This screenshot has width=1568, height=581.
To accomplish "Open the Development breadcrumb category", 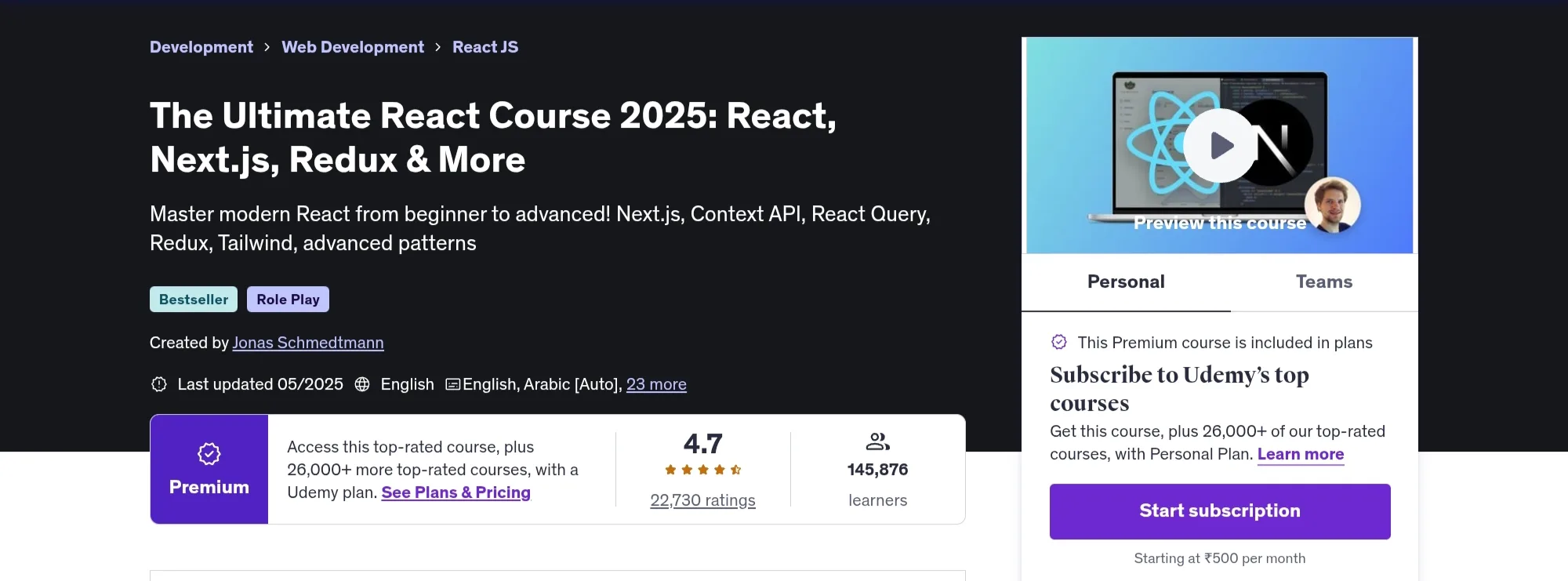I will (201, 47).
